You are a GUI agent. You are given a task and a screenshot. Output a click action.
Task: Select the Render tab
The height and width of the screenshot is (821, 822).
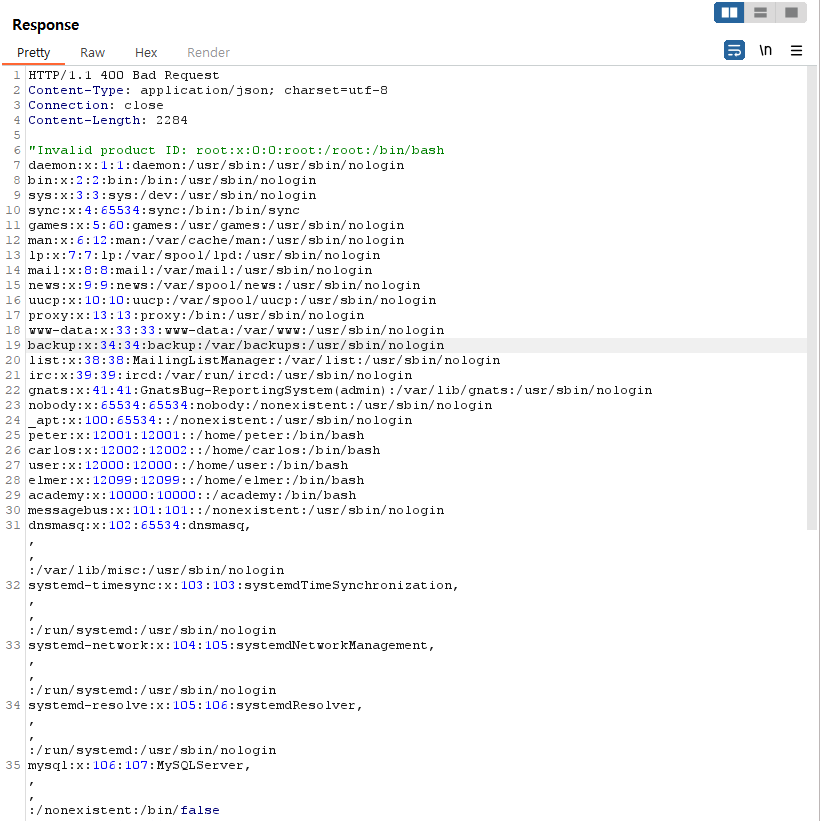(x=208, y=52)
